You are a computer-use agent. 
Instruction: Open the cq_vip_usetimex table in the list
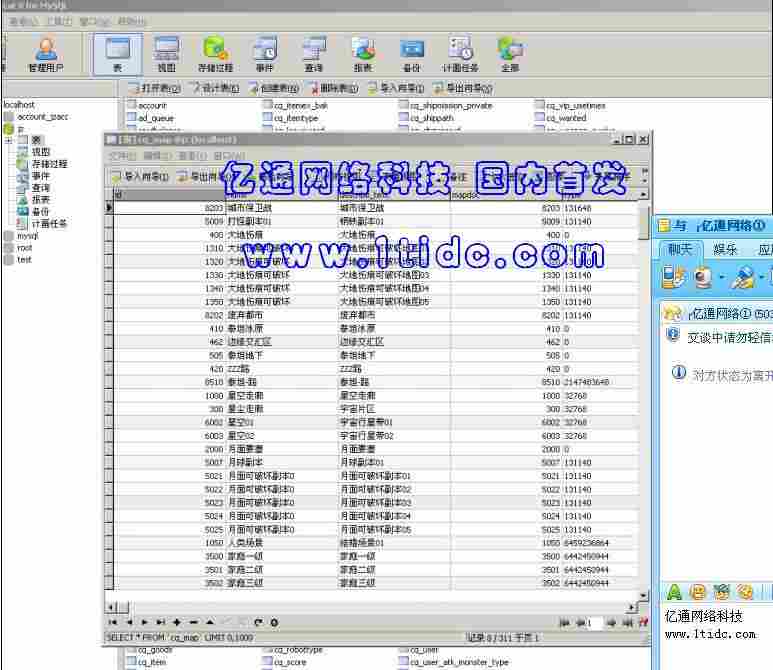(x=575, y=105)
